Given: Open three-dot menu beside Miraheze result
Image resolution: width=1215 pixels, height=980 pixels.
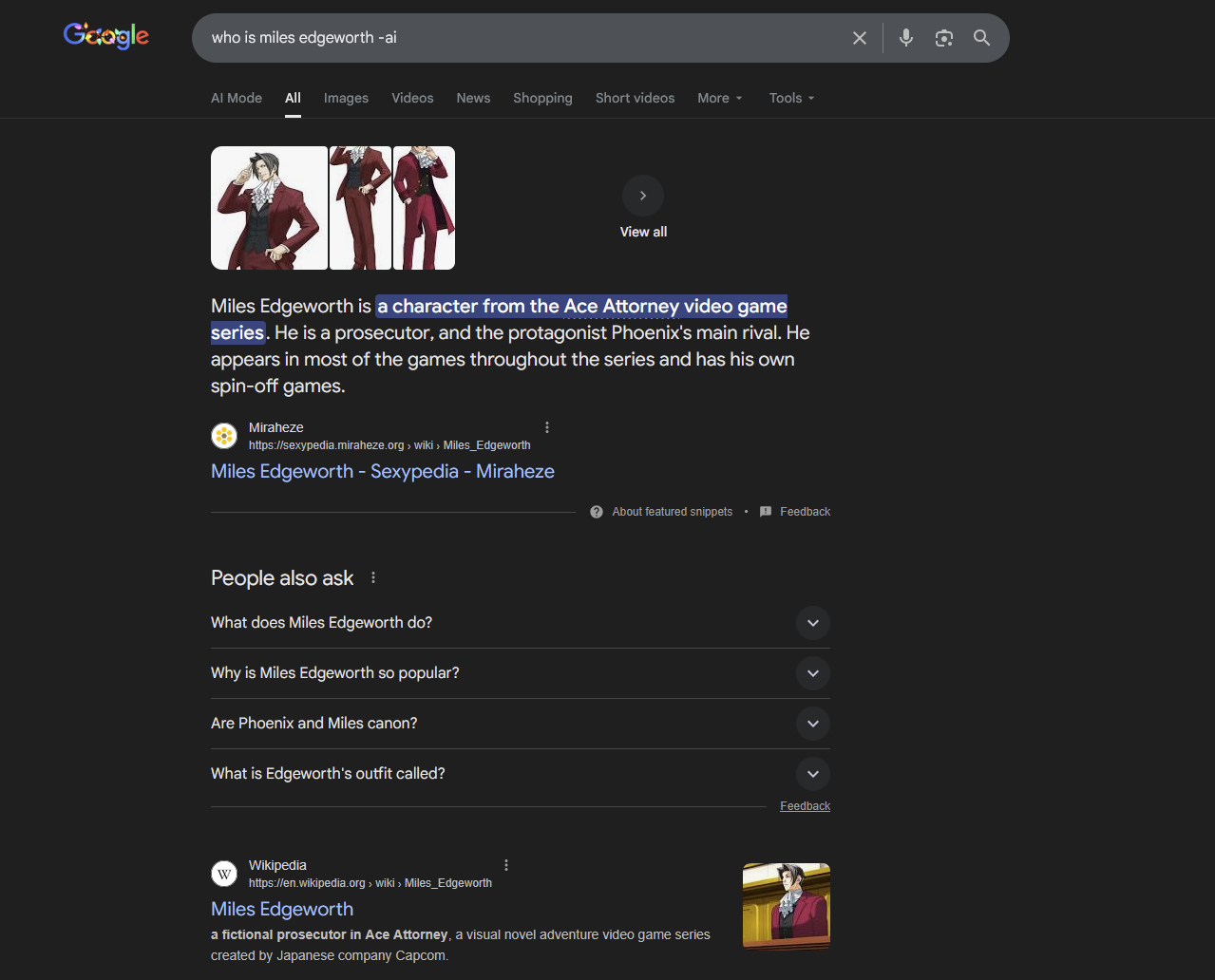Looking at the screenshot, I should tap(547, 427).
